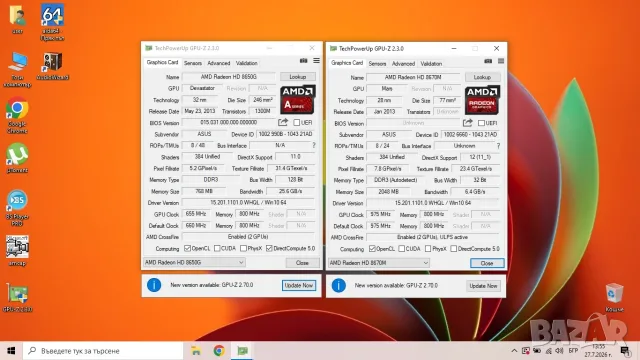Click Bus Interface question mark in left window

(x=313, y=145)
